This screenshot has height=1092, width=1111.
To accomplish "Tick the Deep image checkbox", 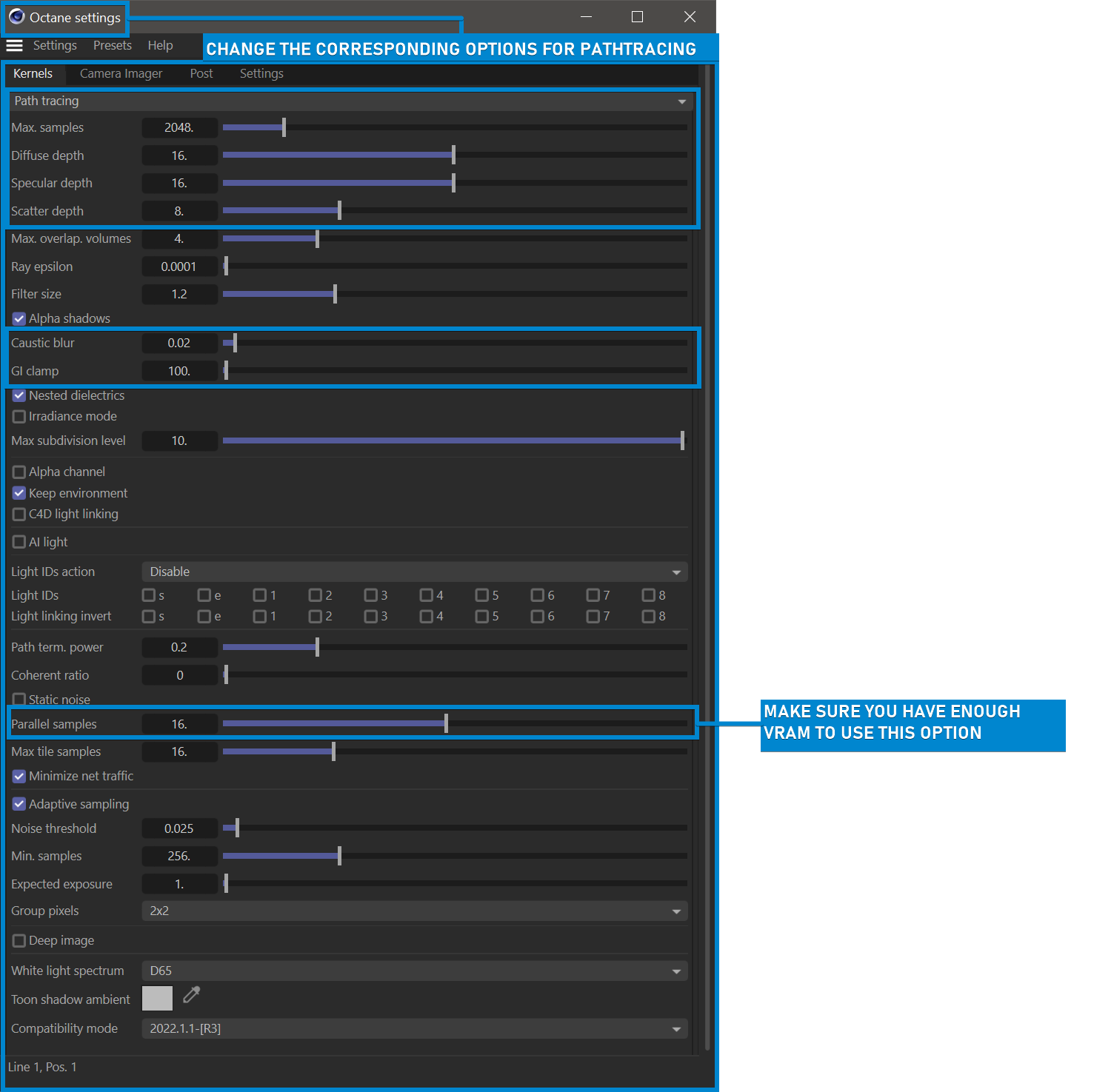I will (19, 941).
